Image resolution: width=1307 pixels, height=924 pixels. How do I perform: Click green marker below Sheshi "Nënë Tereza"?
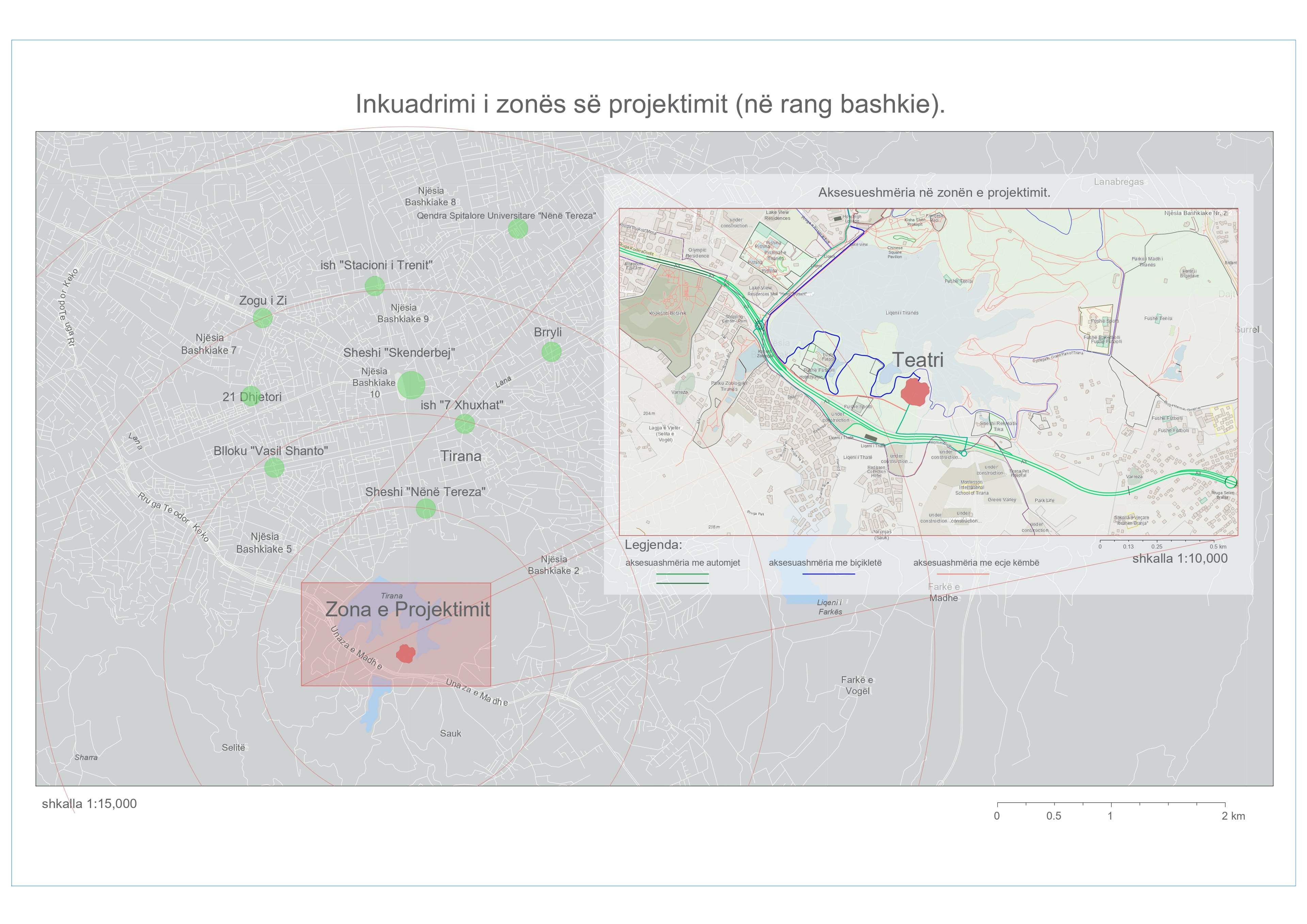click(426, 509)
